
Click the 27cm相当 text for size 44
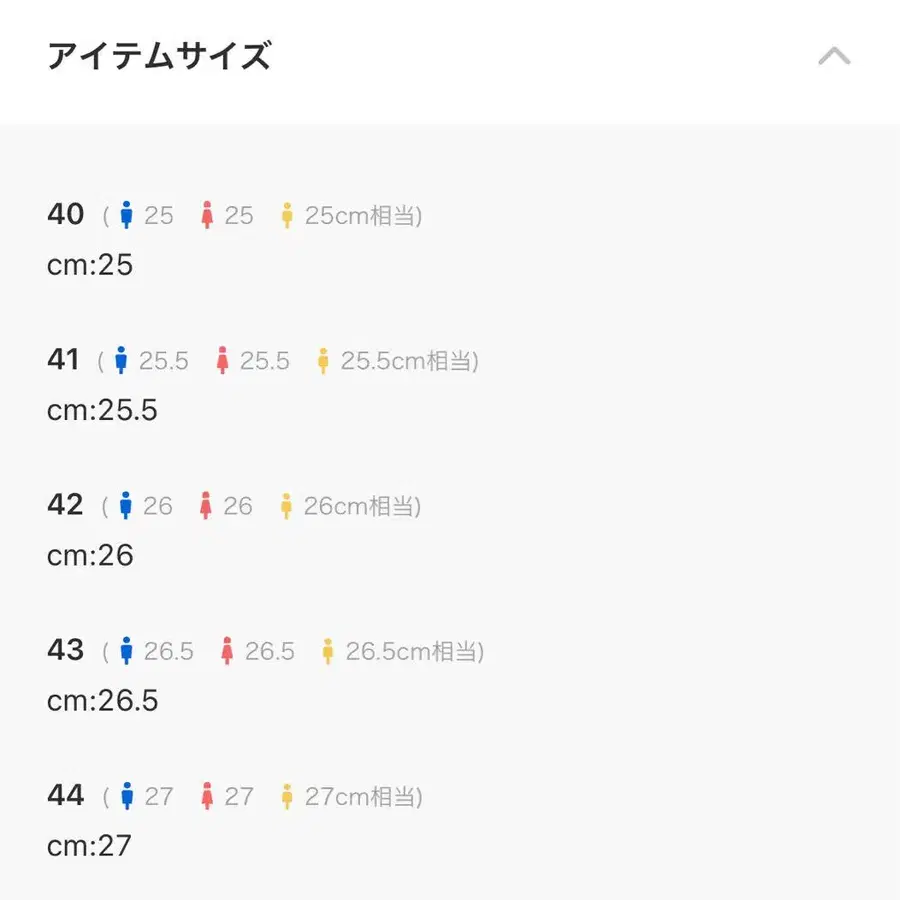click(363, 797)
